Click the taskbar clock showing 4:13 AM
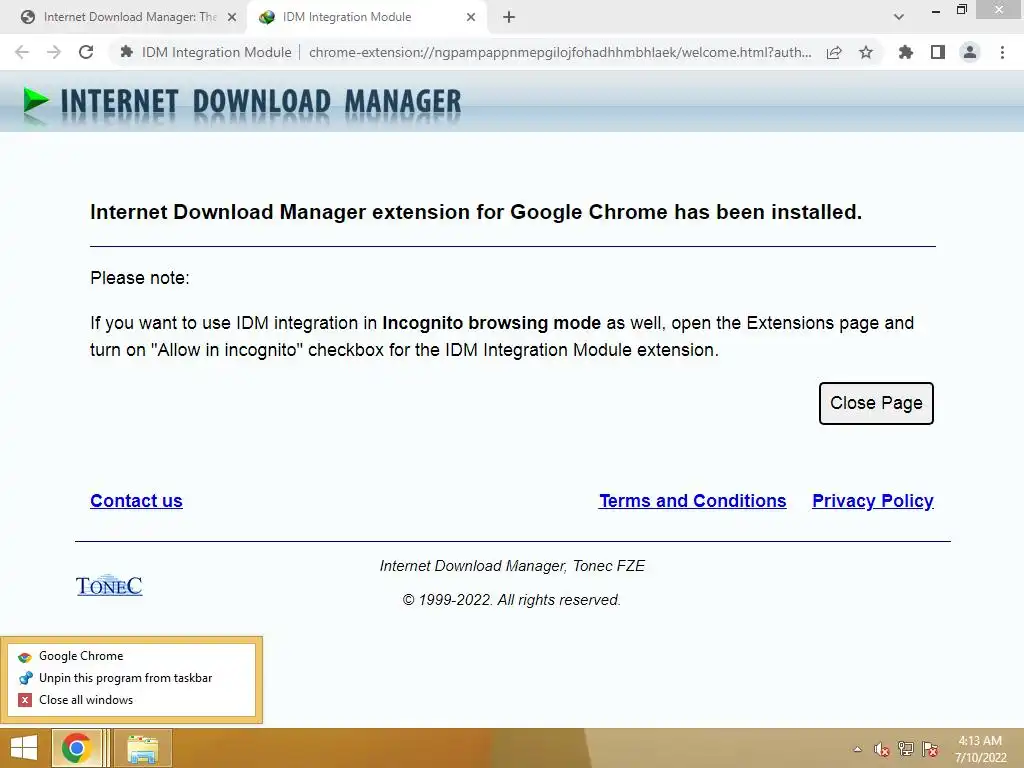 [x=980, y=749]
